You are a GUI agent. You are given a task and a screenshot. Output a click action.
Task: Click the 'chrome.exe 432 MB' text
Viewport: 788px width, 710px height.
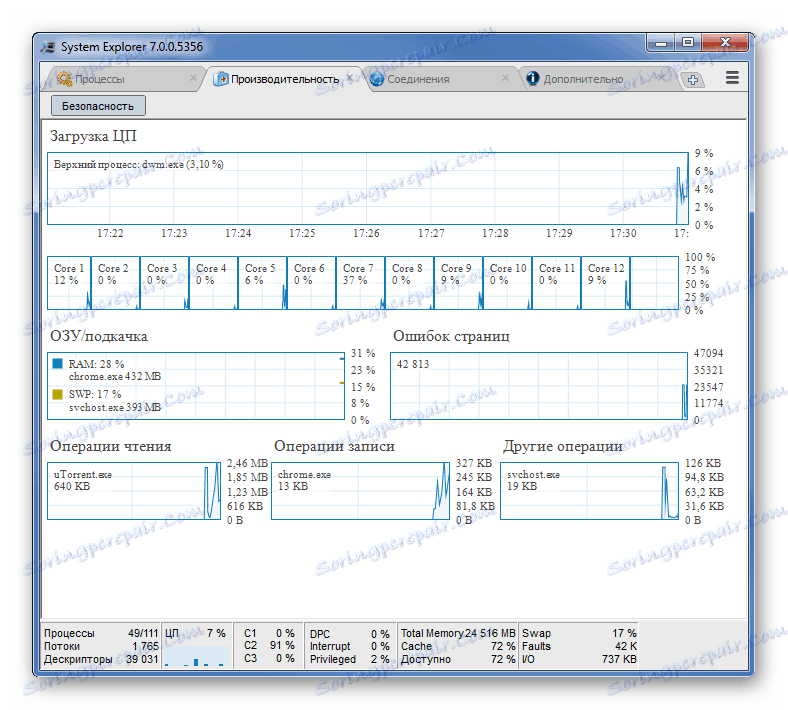115,376
